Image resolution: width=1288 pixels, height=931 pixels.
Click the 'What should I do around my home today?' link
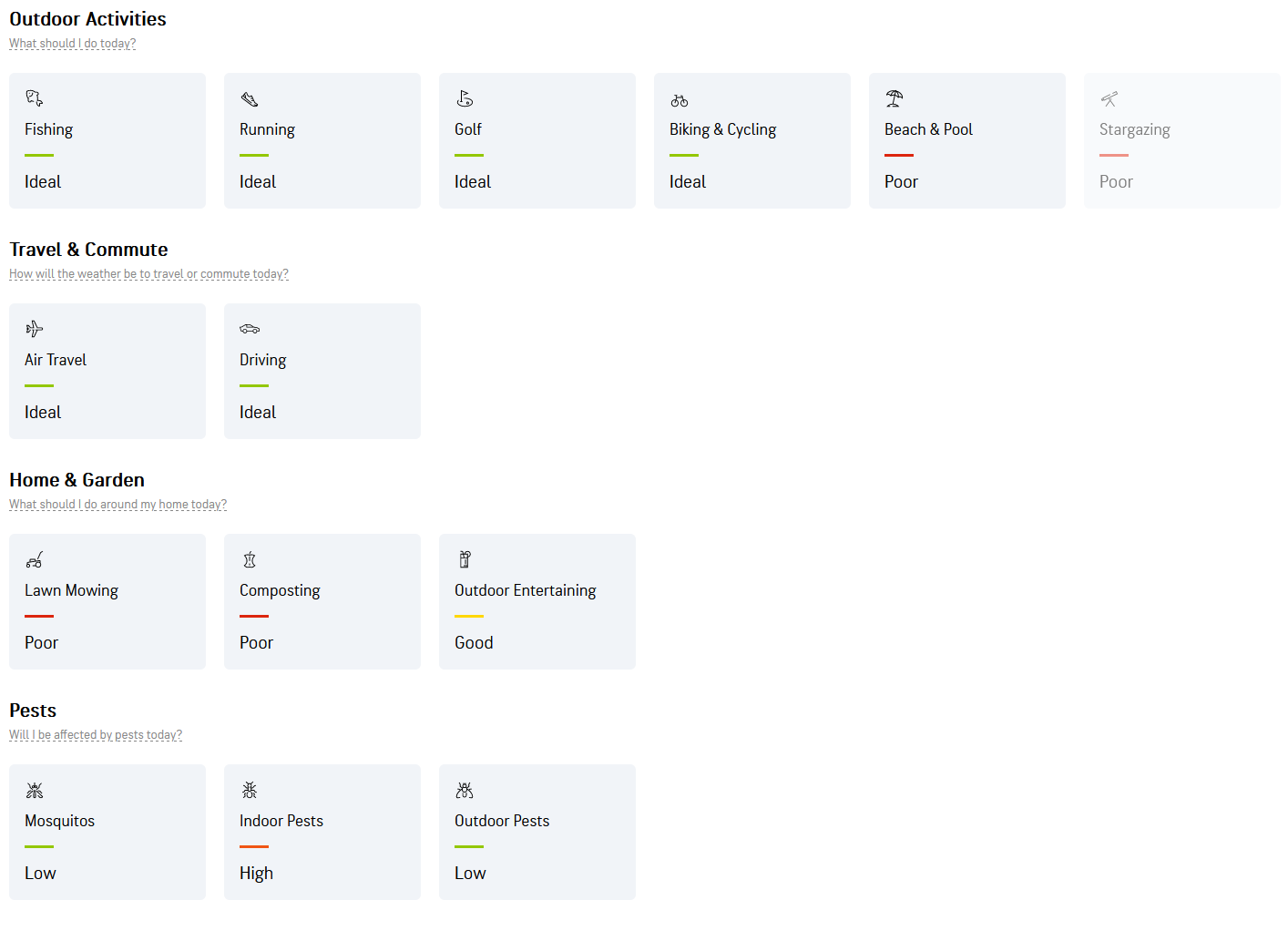click(x=118, y=504)
